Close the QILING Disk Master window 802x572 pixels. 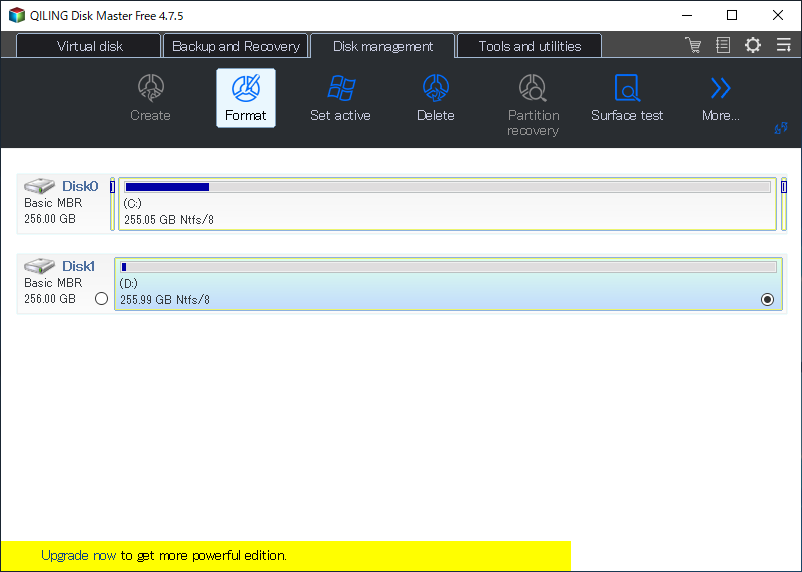777,15
